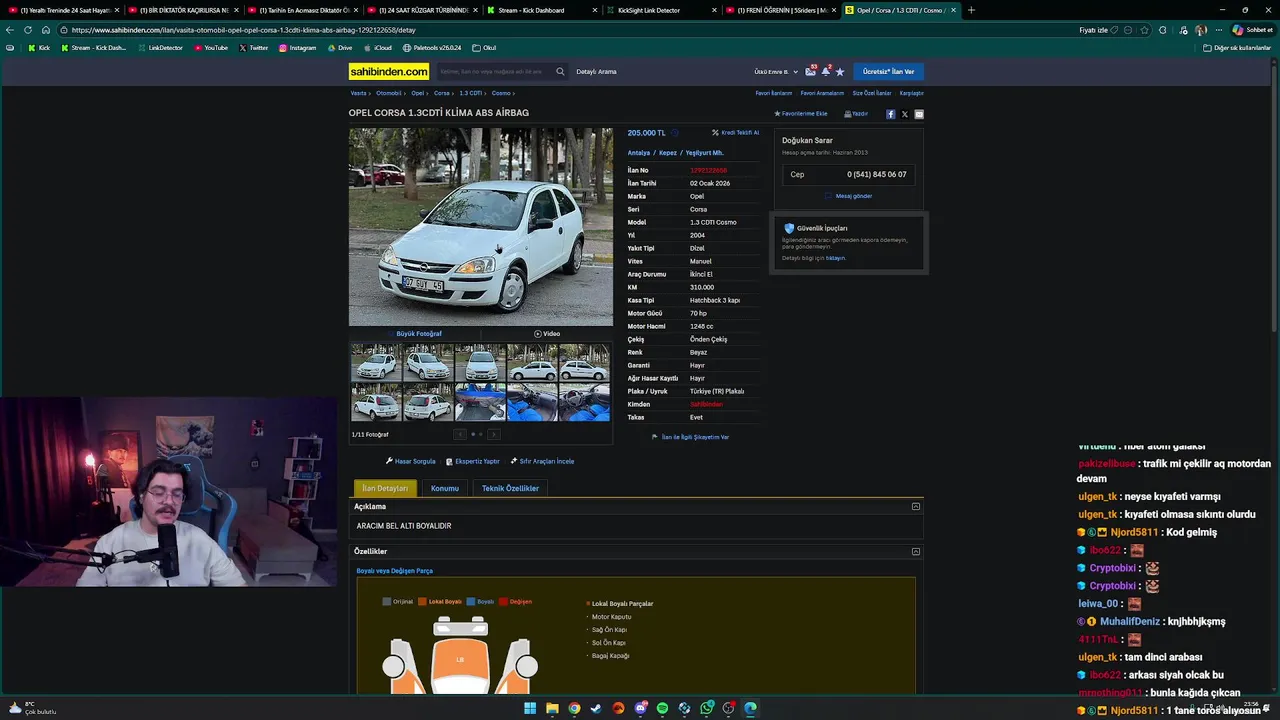Viewport: 1280px width, 720px height.
Task: Select the car trunk photo thumbnail
Action: [480, 402]
